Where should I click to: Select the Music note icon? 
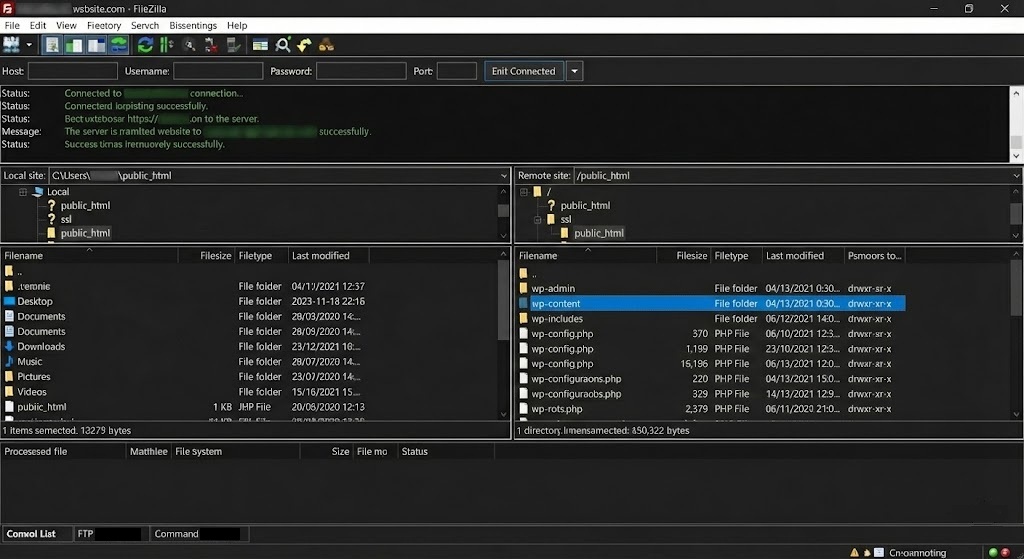coord(9,361)
